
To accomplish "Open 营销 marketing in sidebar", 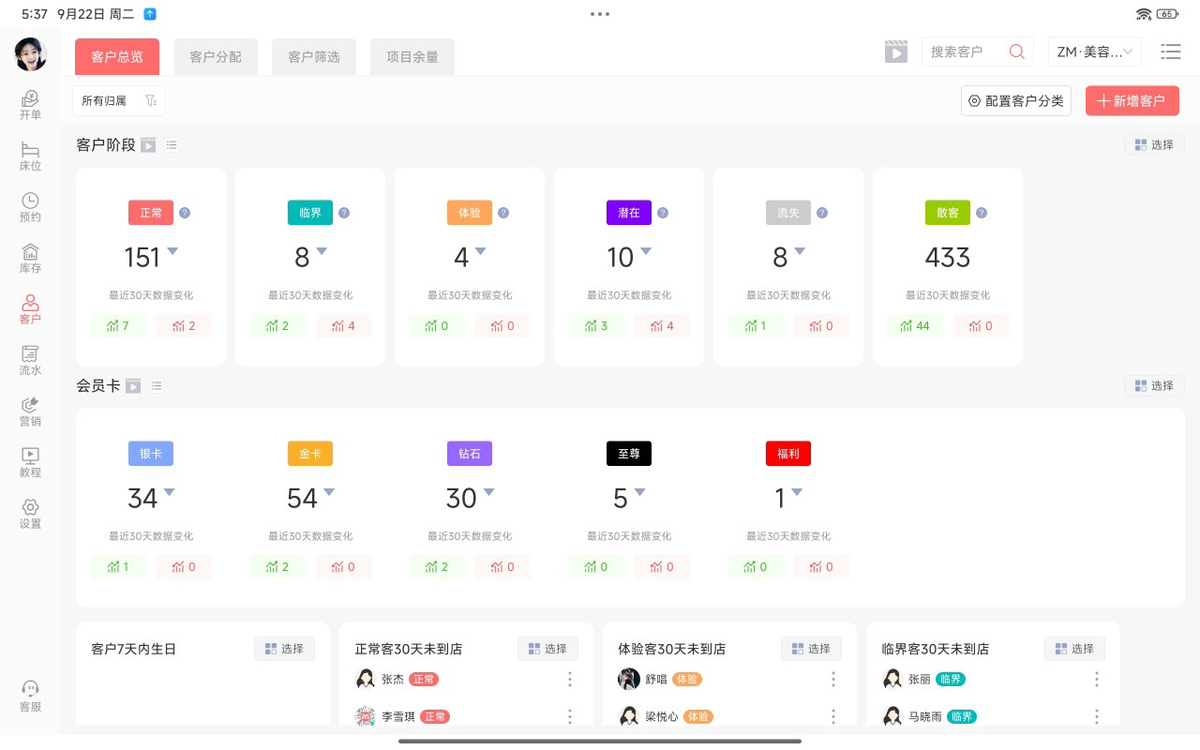I will pos(30,411).
